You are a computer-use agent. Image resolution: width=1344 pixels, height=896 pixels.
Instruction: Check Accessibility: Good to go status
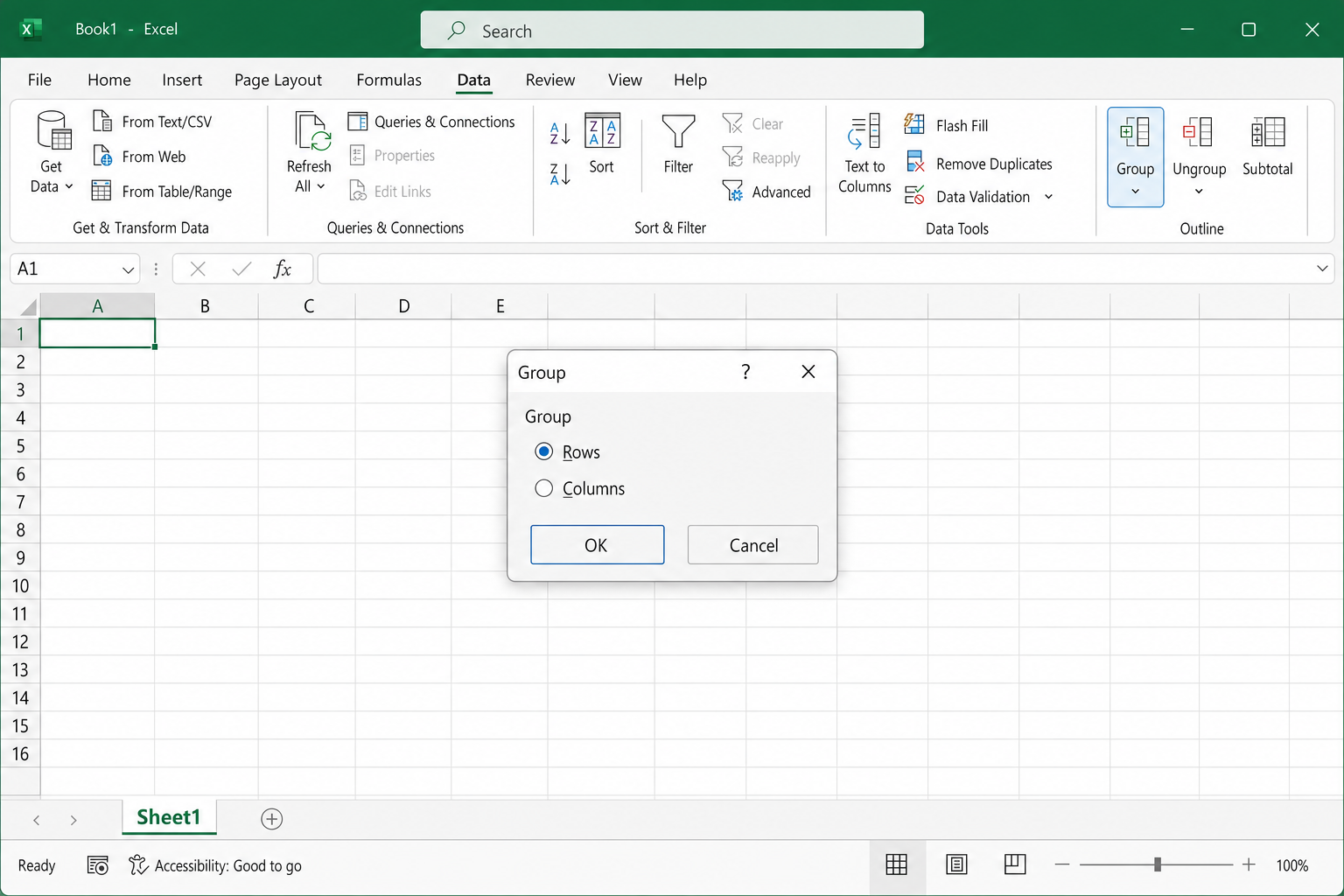(x=215, y=865)
